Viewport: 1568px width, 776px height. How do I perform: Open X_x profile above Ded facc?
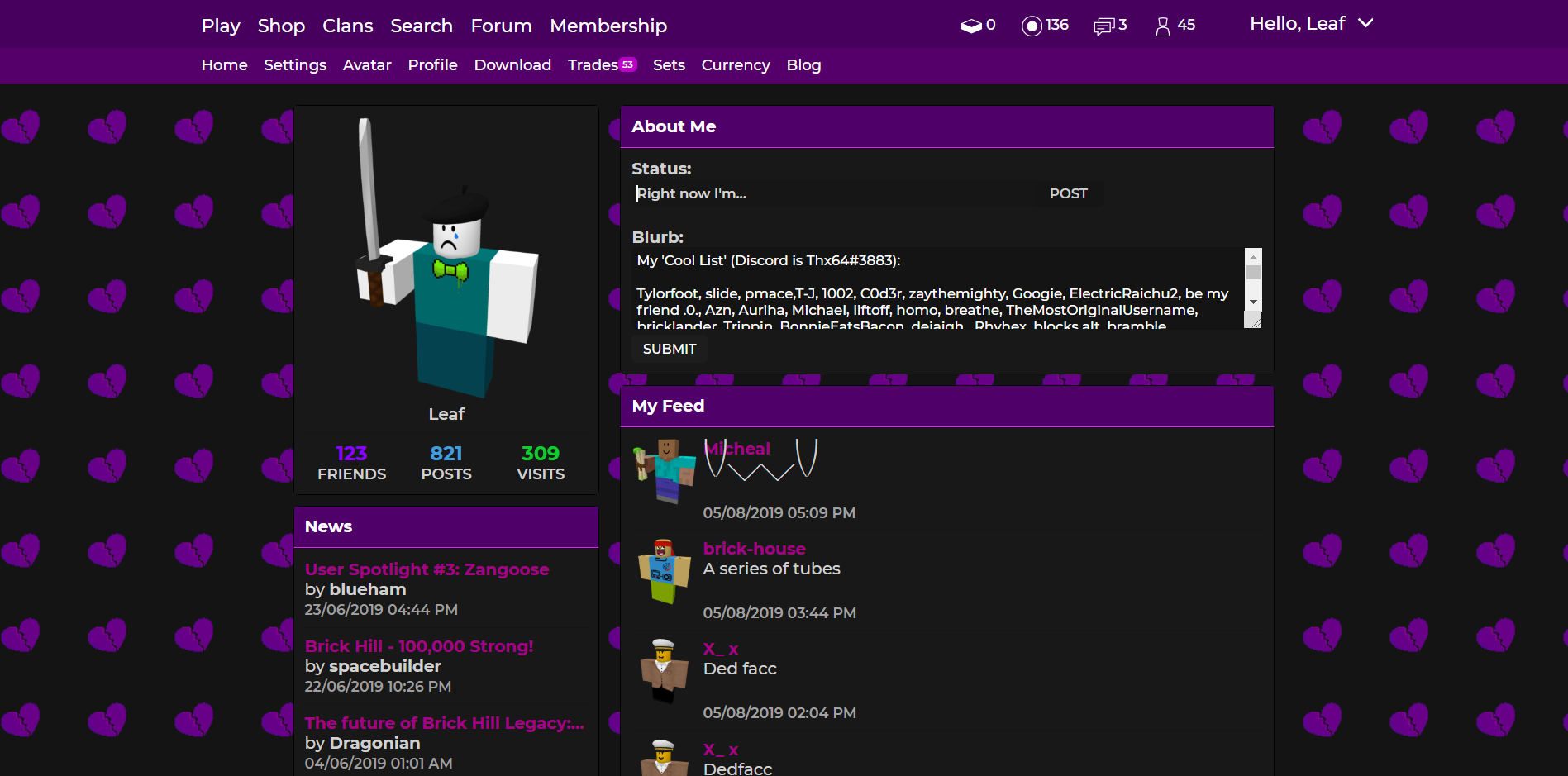721,649
